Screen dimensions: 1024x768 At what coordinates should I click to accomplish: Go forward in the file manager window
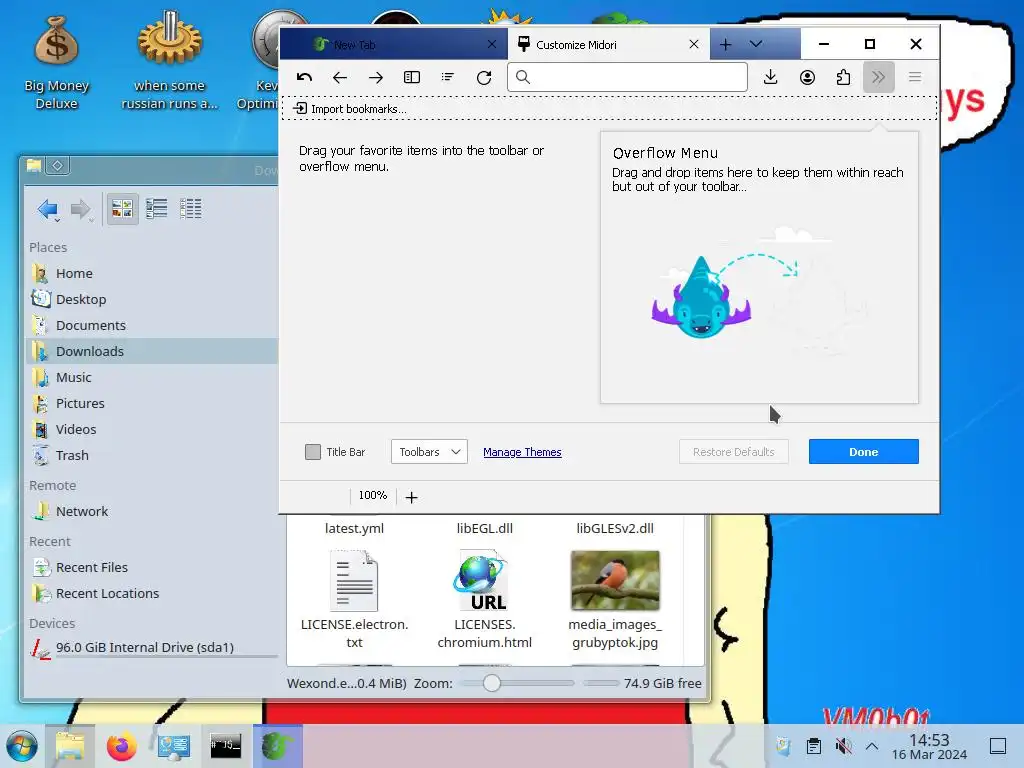tap(81, 209)
